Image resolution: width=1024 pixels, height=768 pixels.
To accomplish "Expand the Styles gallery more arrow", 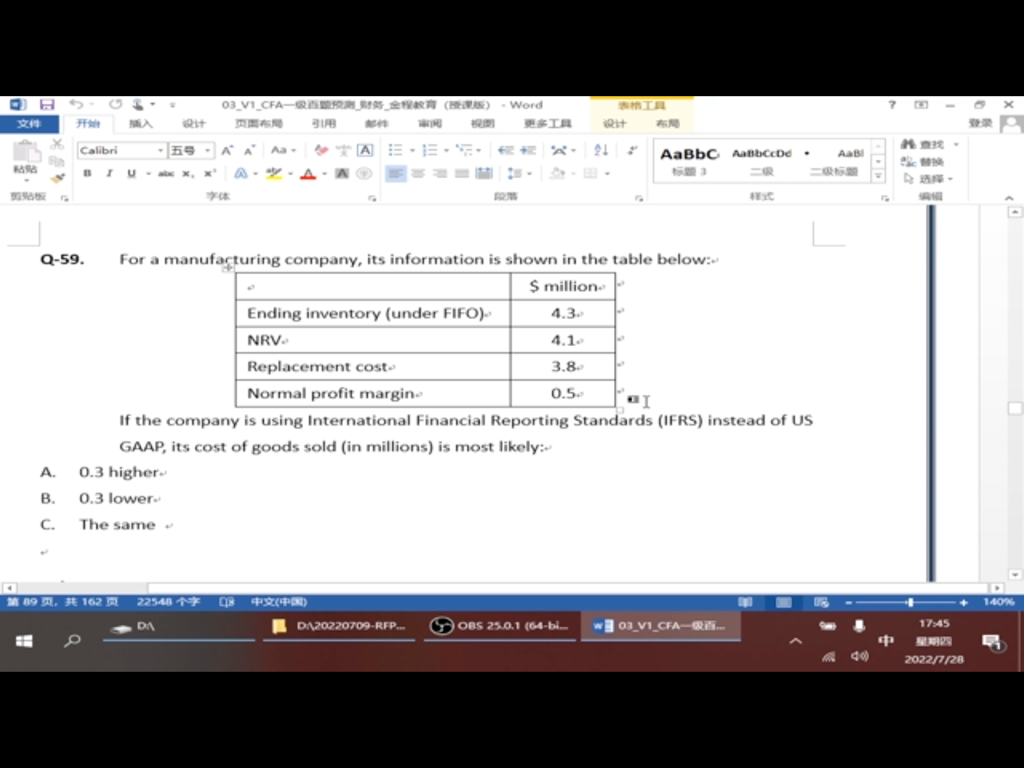I will coord(878,176).
